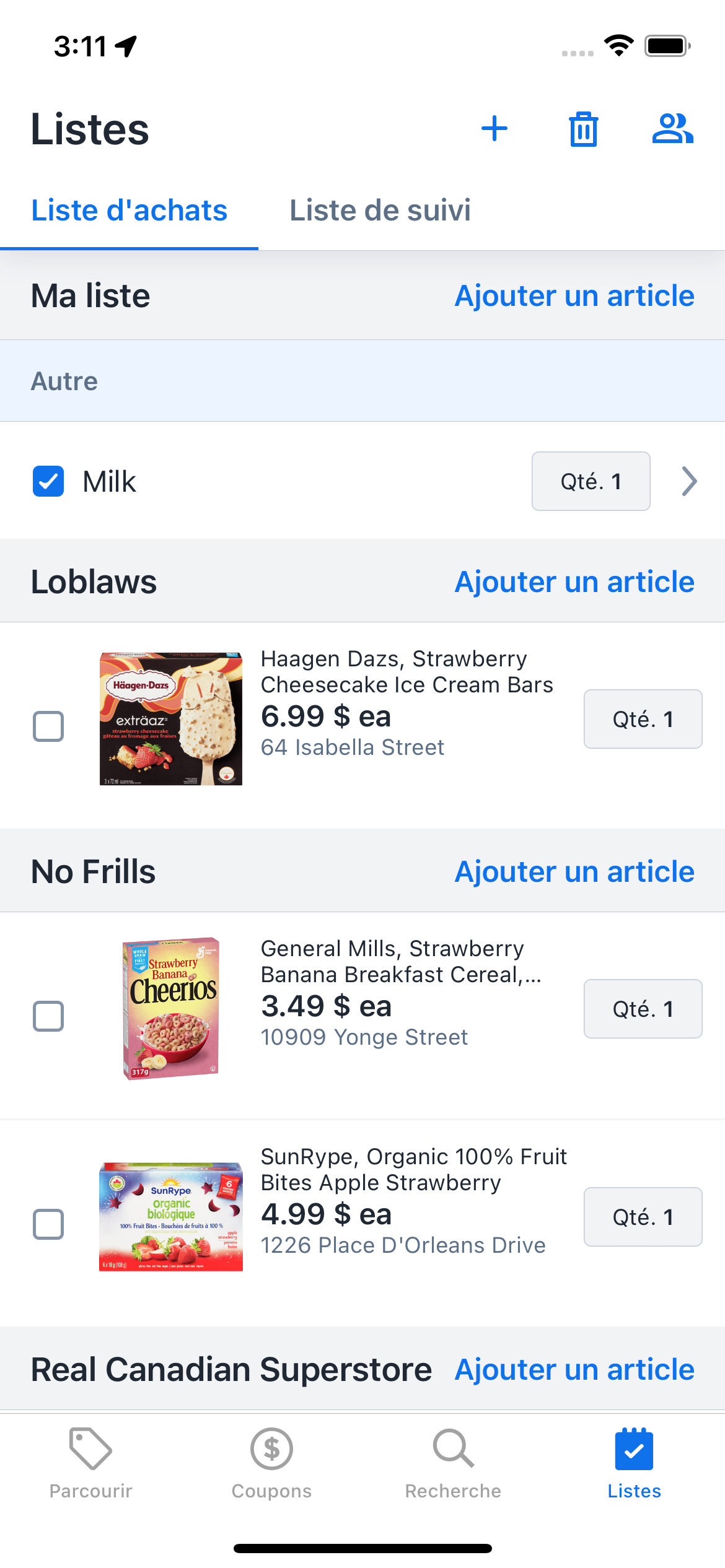Open quantity selector for Haagen Dazs bars
The height and width of the screenshot is (1568, 725).
tap(643, 719)
